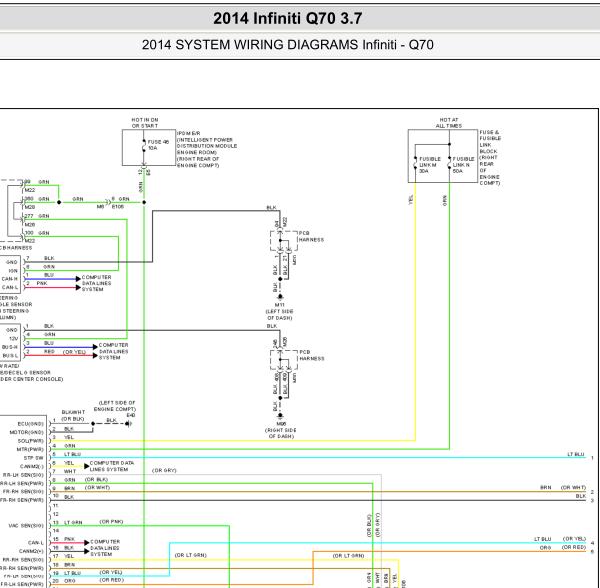This screenshot has height=588, width=600.
Task: Select the 'M6' connector label
Action: point(100,207)
